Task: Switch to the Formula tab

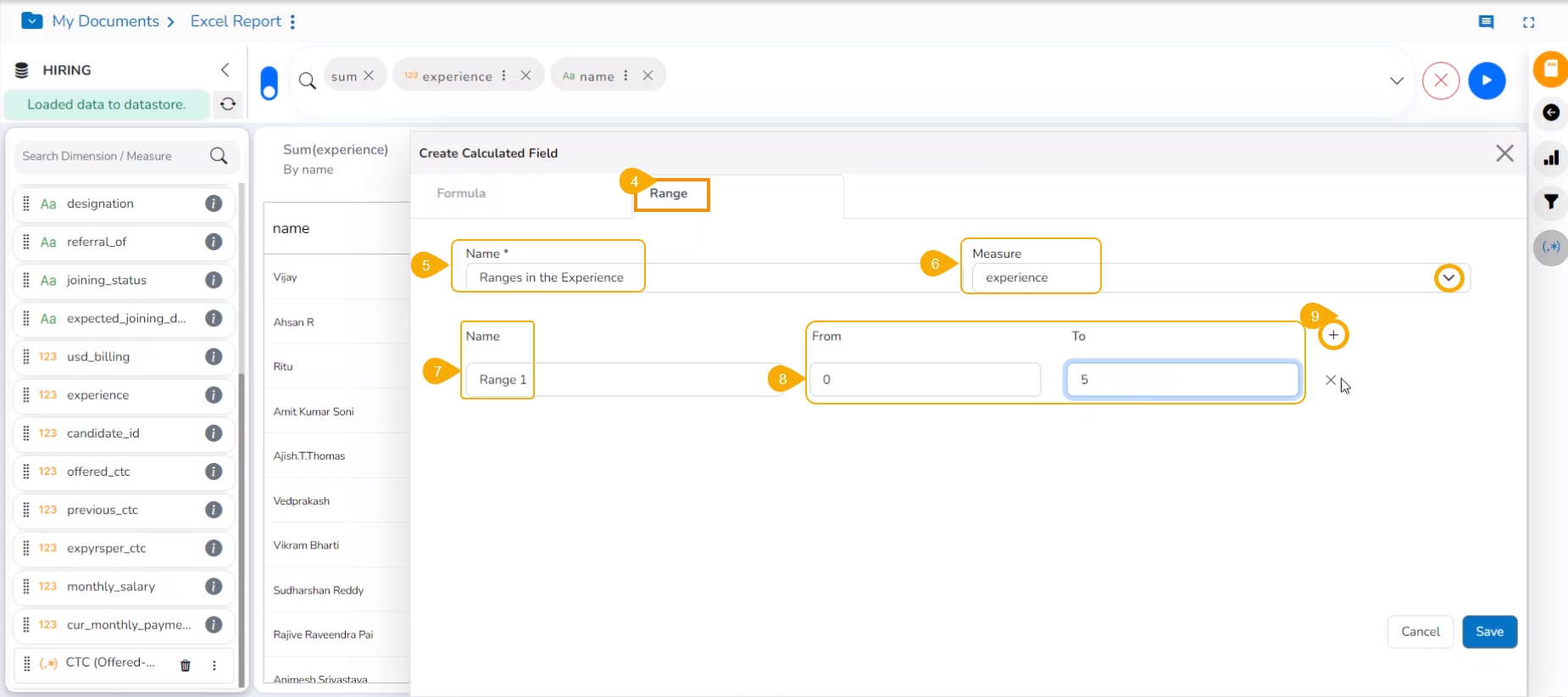Action: pos(461,193)
